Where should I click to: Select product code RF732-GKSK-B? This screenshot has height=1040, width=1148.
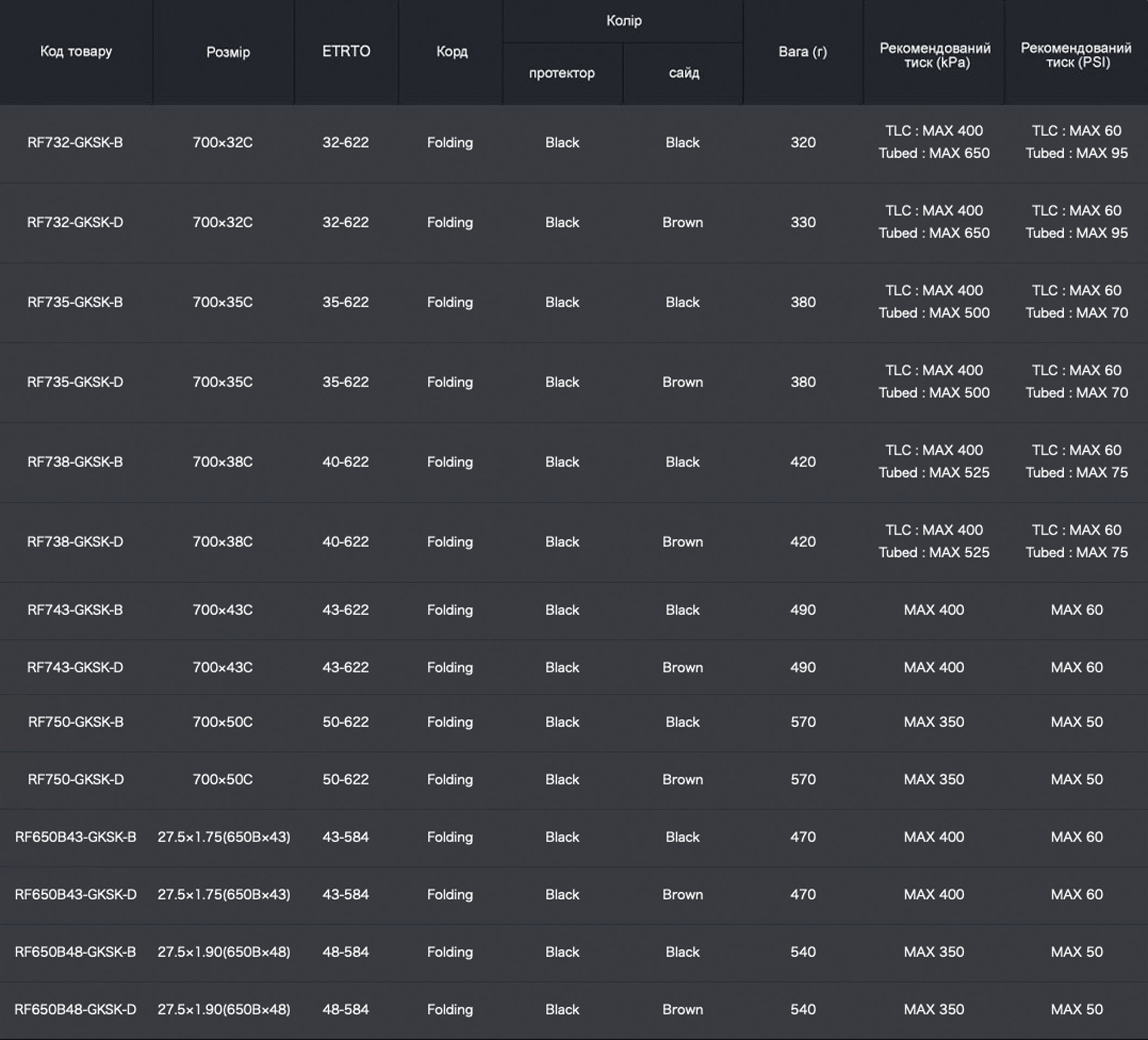point(75,142)
